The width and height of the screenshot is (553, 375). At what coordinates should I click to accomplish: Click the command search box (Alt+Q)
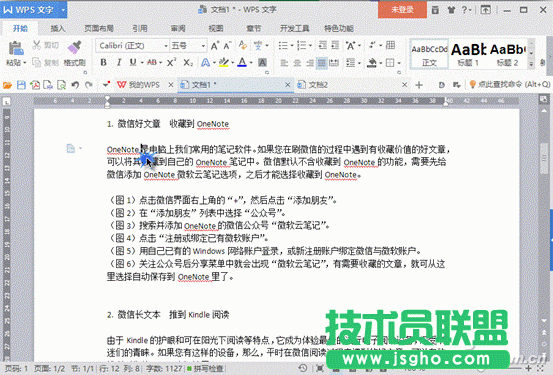pos(510,85)
